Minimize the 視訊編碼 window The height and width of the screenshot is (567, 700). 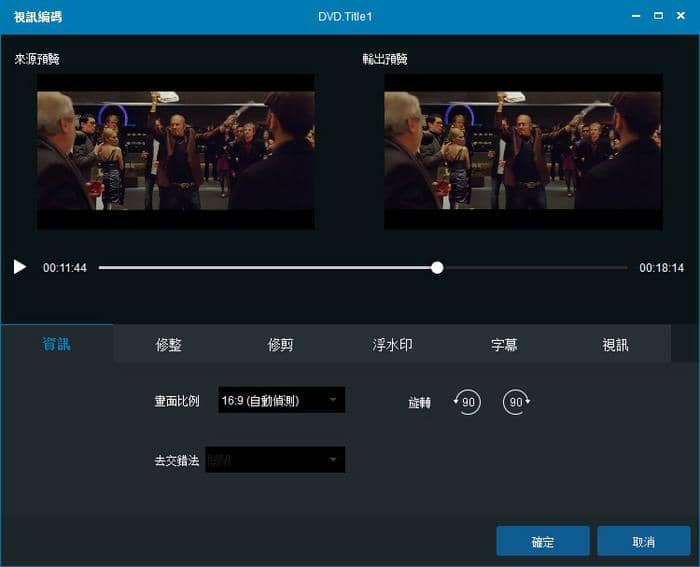pos(636,16)
